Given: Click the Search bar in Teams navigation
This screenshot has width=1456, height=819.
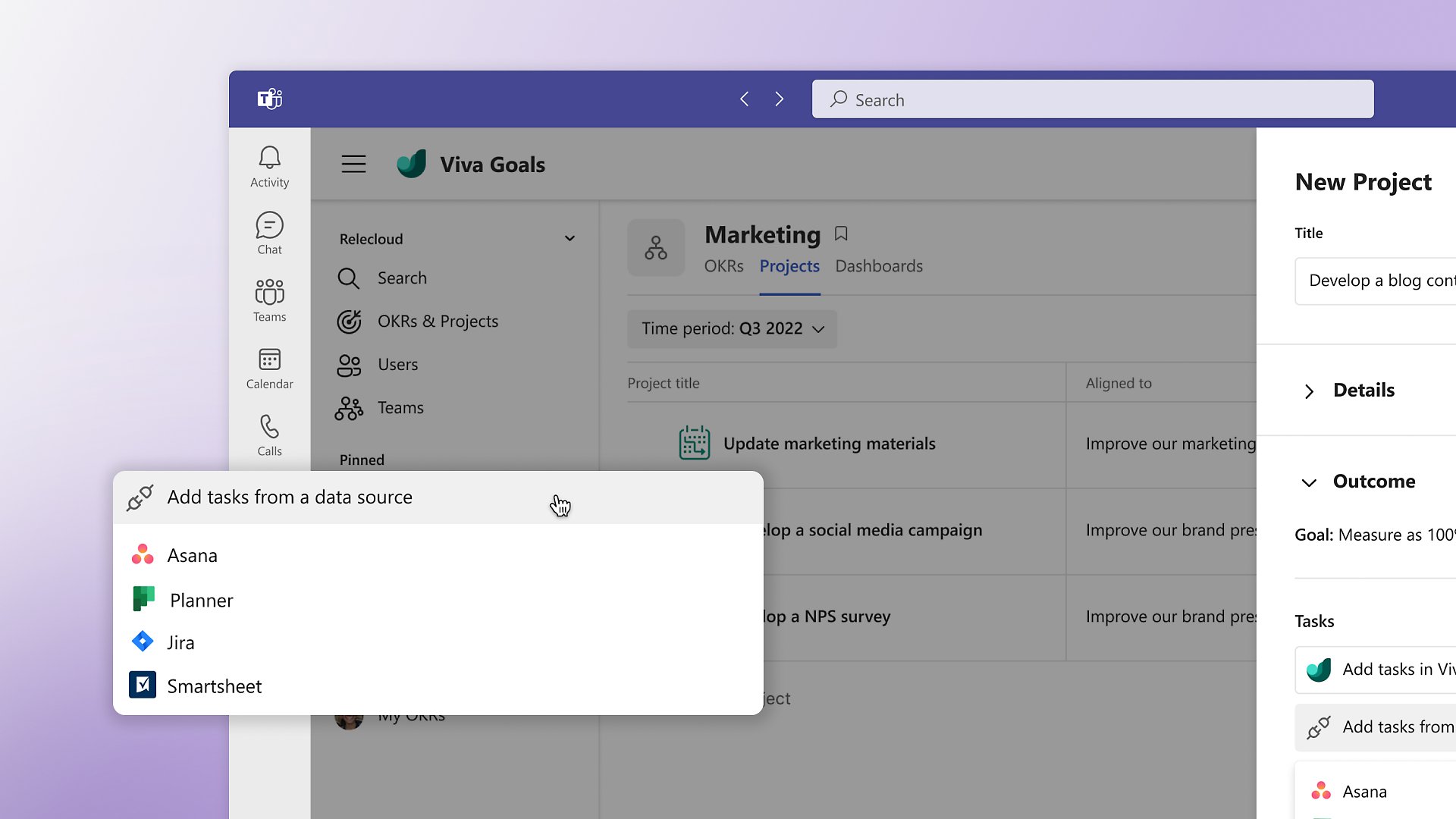Looking at the screenshot, I should tap(1093, 99).
